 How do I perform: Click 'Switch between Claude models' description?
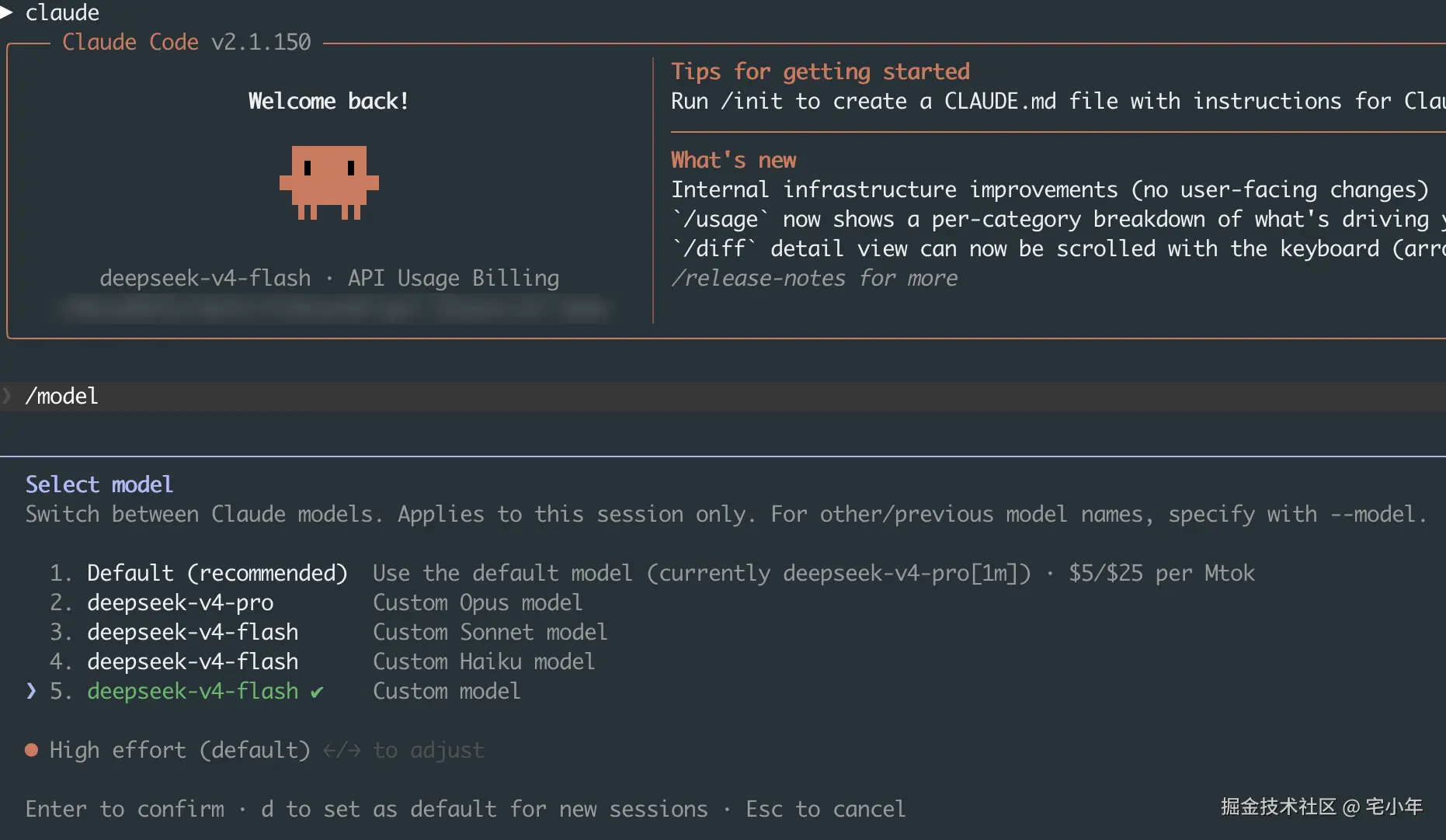(726, 514)
